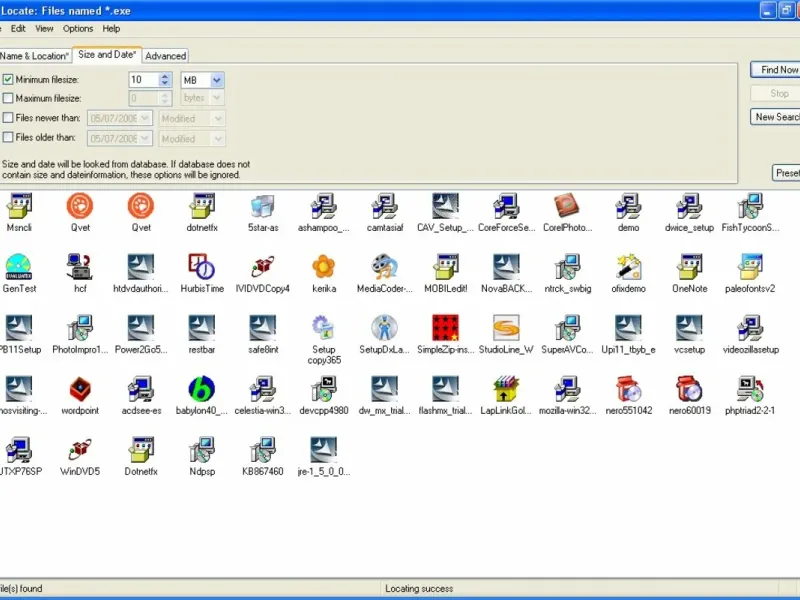Switch to the Advanced tab
800x600 pixels.
(x=165, y=56)
